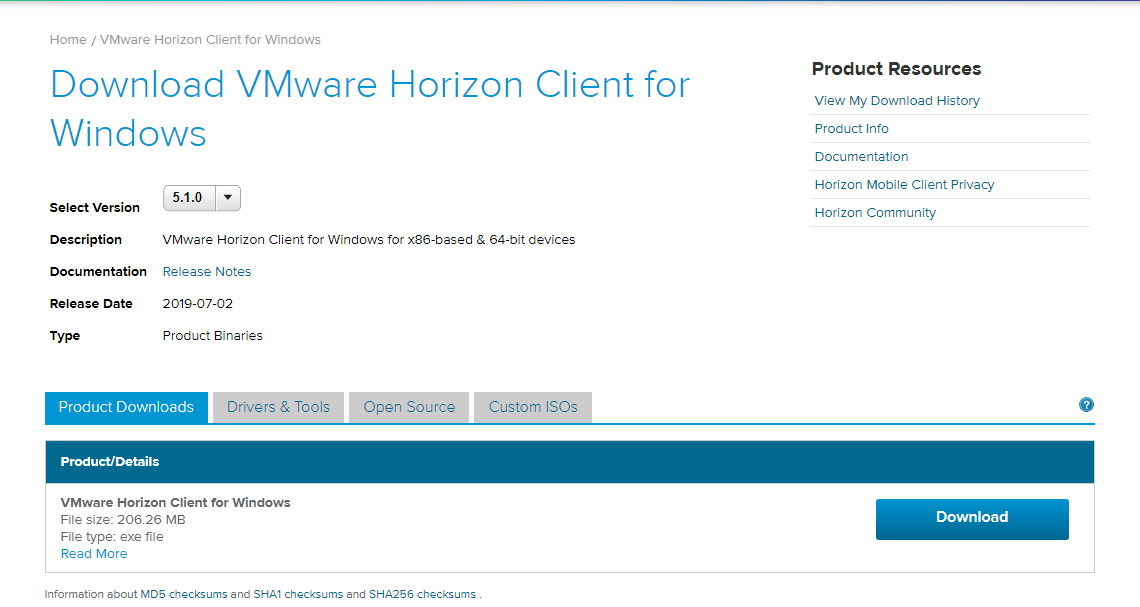Open View My Download History
The image size is (1140, 607).
[x=897, y=101]
